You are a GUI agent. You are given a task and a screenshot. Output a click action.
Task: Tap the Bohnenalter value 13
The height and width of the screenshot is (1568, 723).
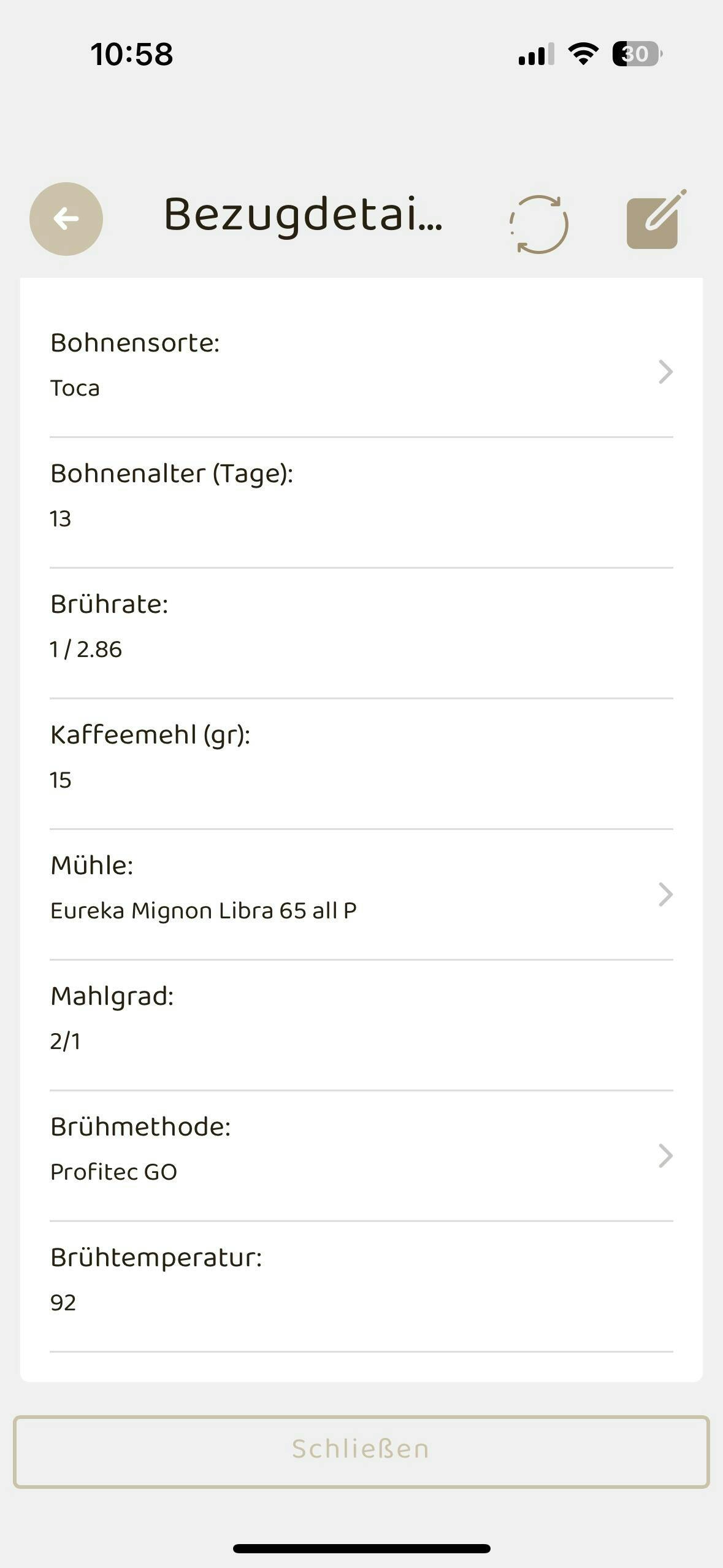[61, 519]
